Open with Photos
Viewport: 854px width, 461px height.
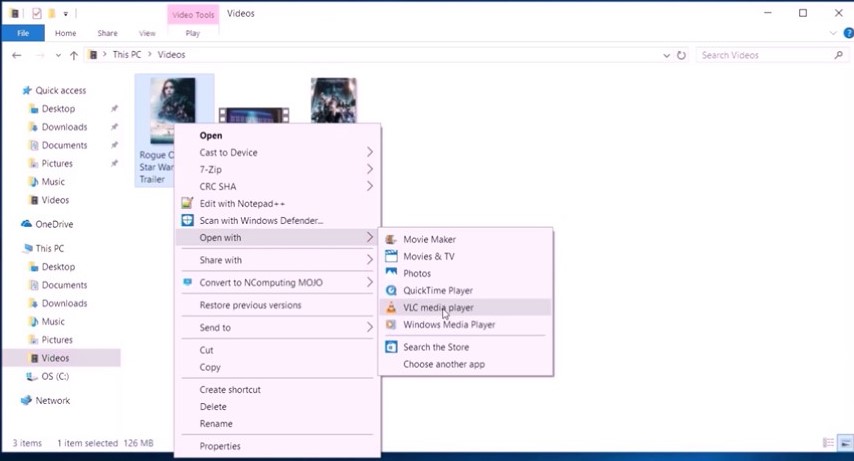pos(465,273)
